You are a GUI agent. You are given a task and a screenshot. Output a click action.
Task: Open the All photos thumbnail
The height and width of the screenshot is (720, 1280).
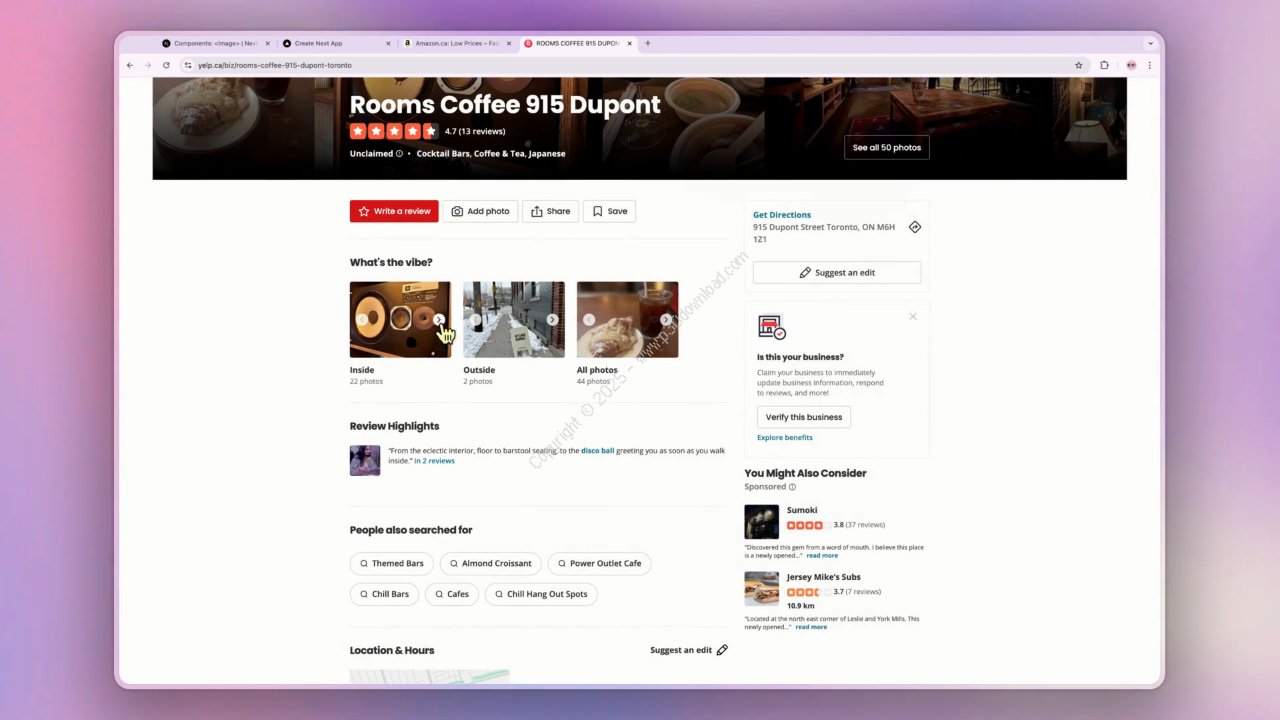coord(627,319)
